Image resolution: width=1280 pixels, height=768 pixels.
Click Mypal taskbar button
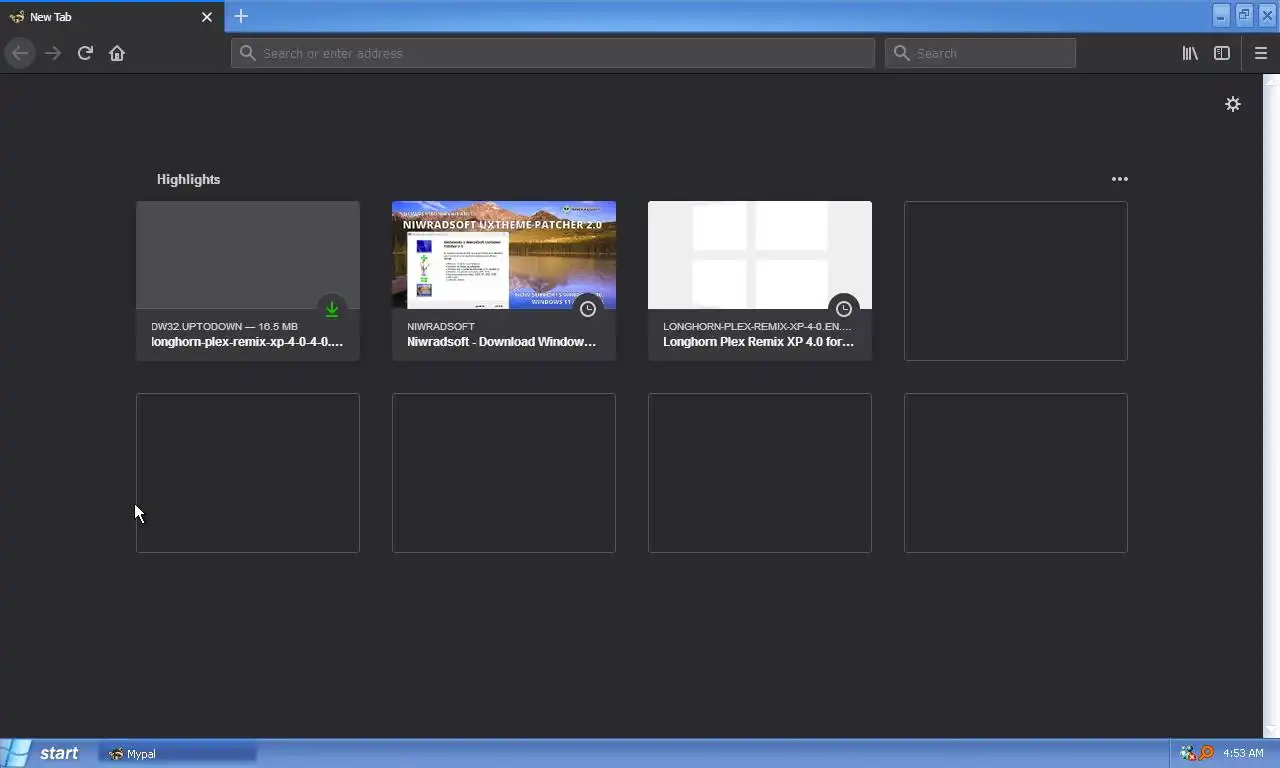(178, 753)
